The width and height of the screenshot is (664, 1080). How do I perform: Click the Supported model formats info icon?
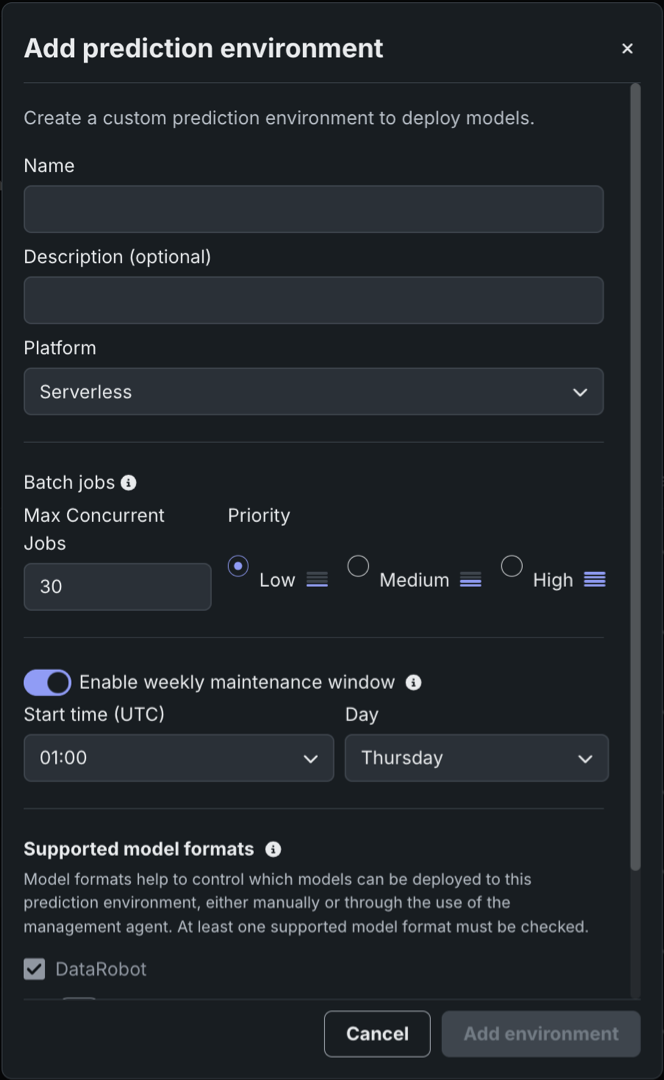tap(273, 849)
